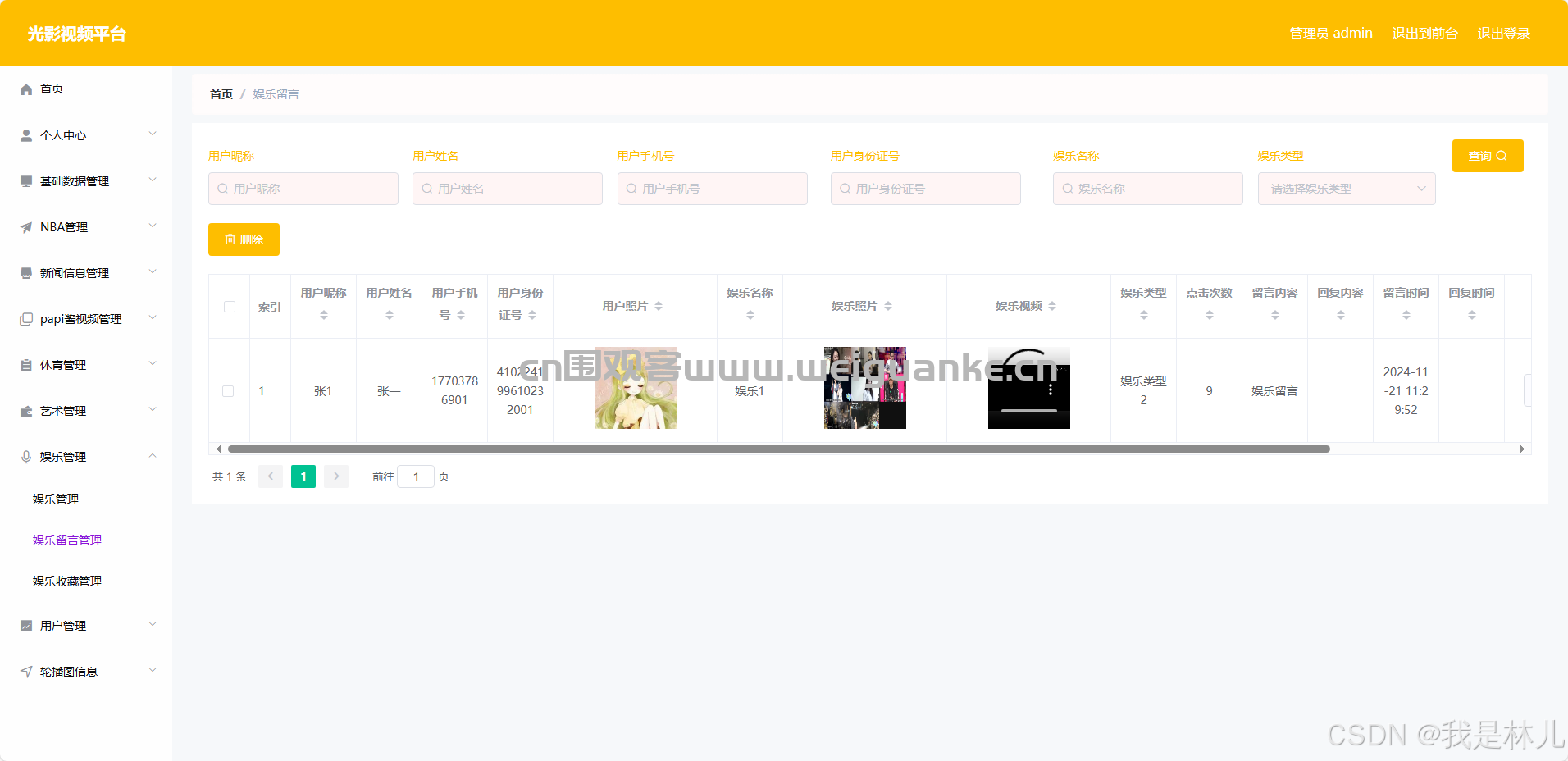Collapse the 娱乐管理 menu chevron
The image size is (1568, 761).
tap(153, 455)
